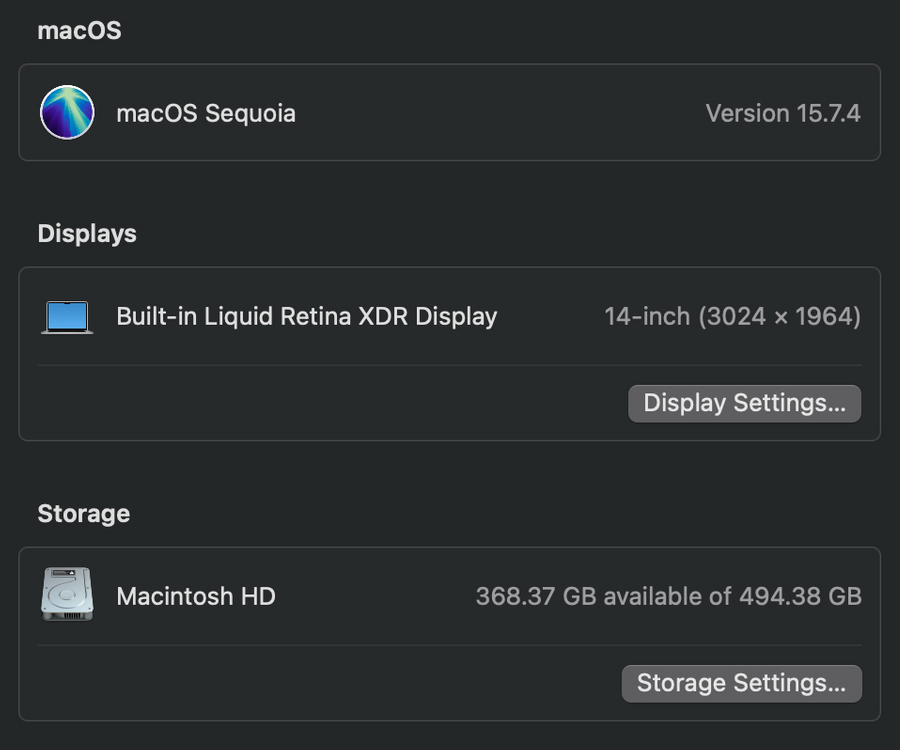This screenshot has height=750, width=900.
Task: Click the Displays section heading
Action: [x=87, y=234]
